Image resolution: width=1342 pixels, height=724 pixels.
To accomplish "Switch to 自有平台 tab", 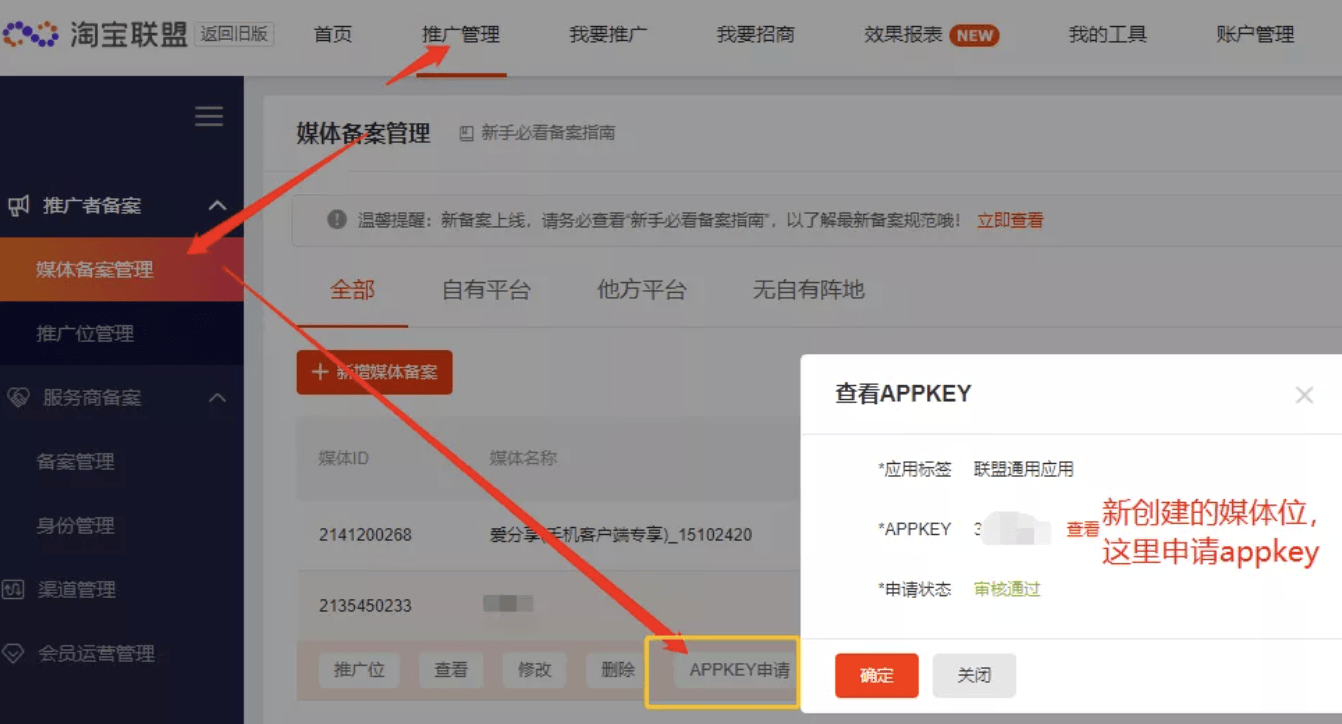I will click(x=487, y=291).
